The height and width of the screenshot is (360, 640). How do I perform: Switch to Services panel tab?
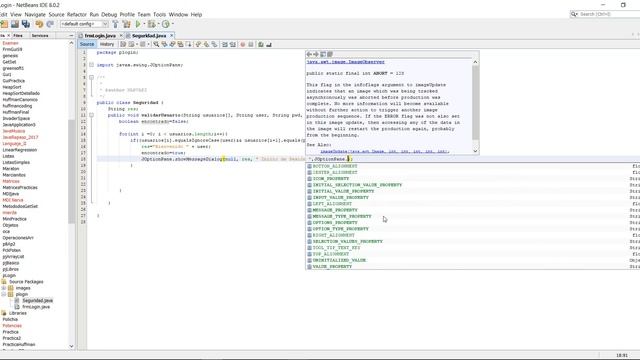point(40,36)
